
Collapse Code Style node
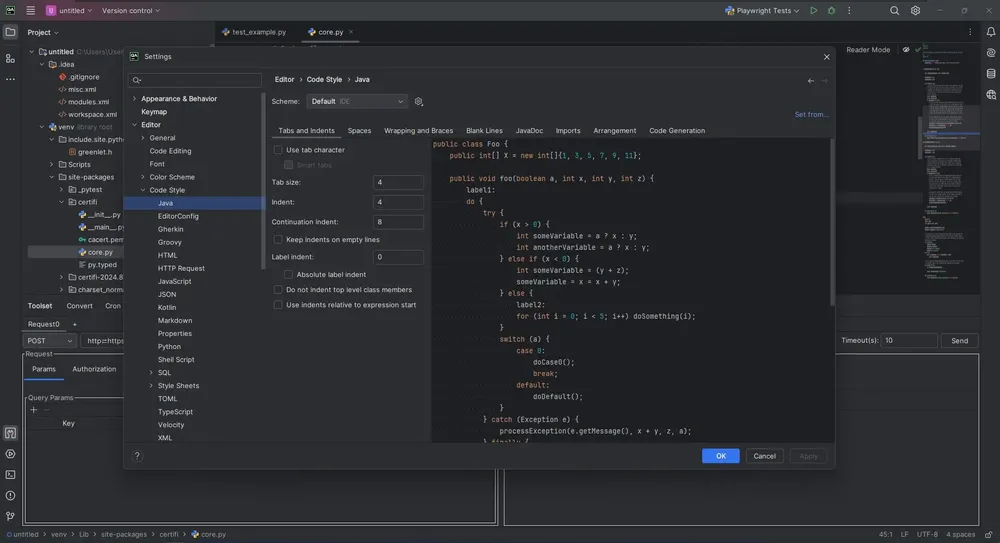coord(143,190)
